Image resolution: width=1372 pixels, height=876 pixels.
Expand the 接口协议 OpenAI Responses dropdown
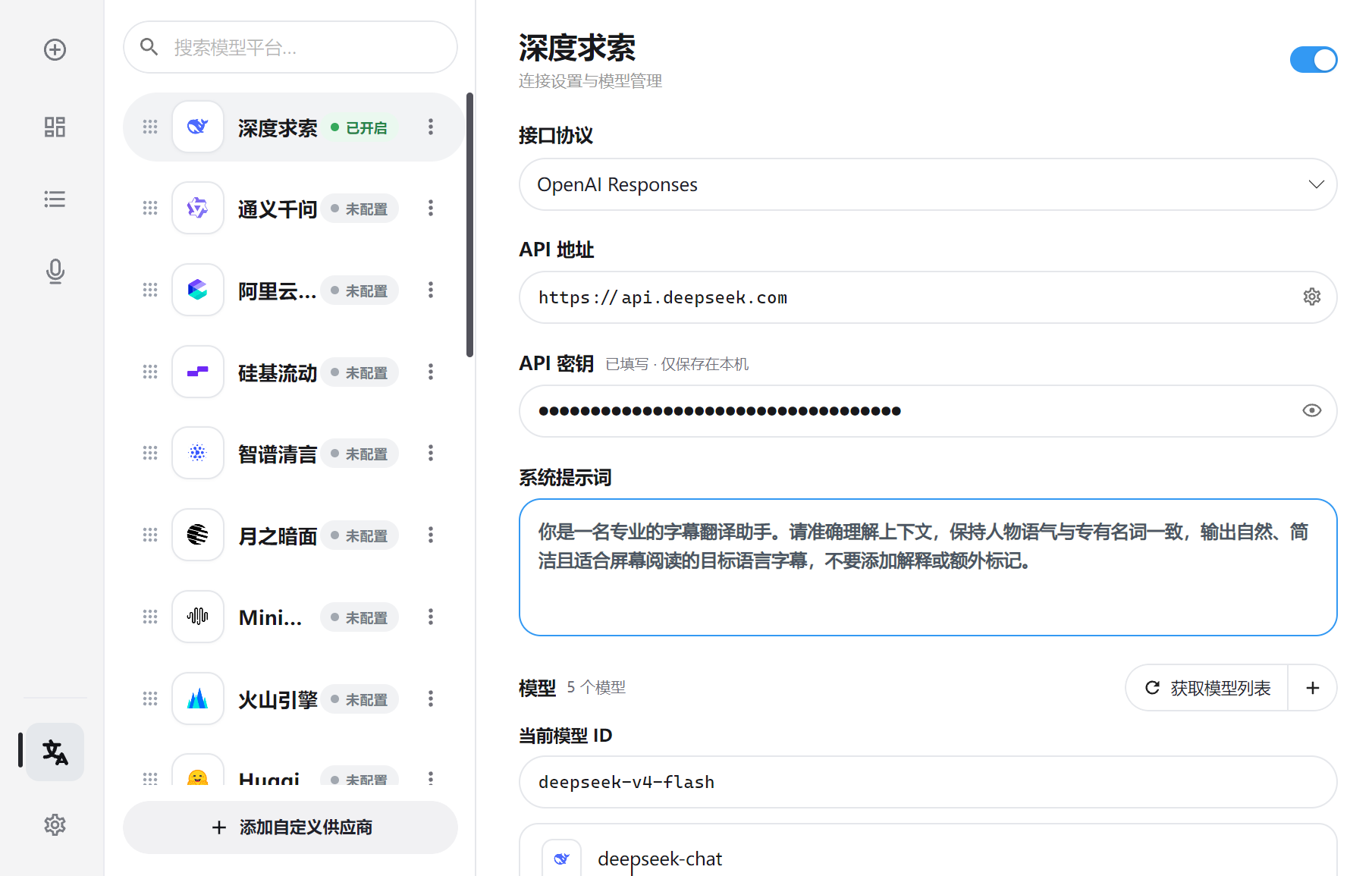coord(928,184)
